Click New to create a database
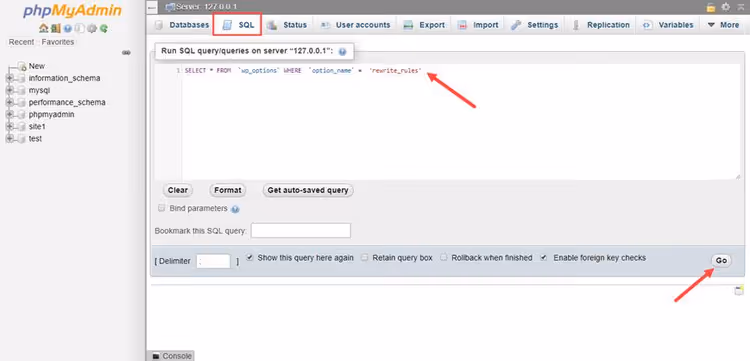Image resolution: width=750 pixels, height=361 pixels. coord(37,66)
